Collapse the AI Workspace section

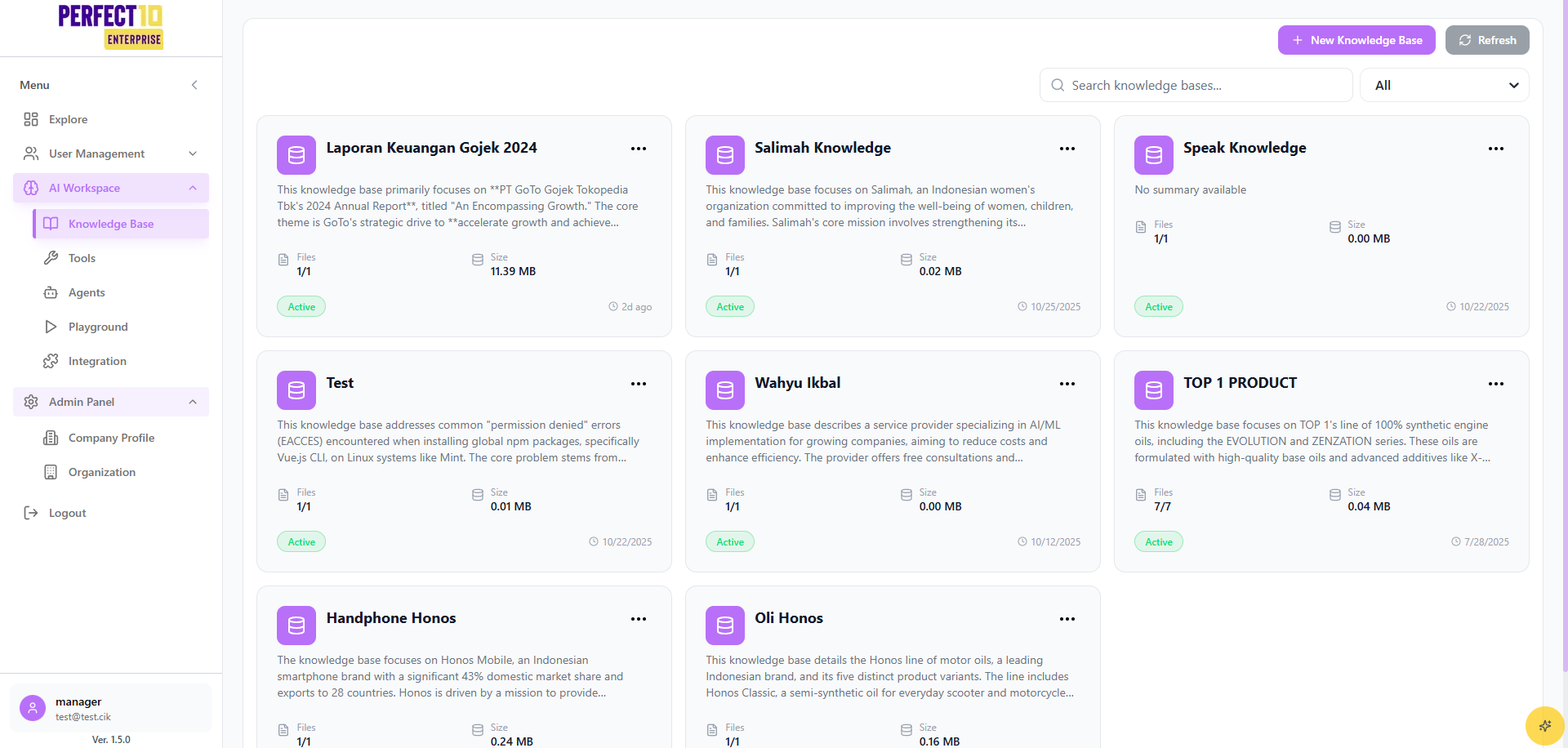click(111, 188)
